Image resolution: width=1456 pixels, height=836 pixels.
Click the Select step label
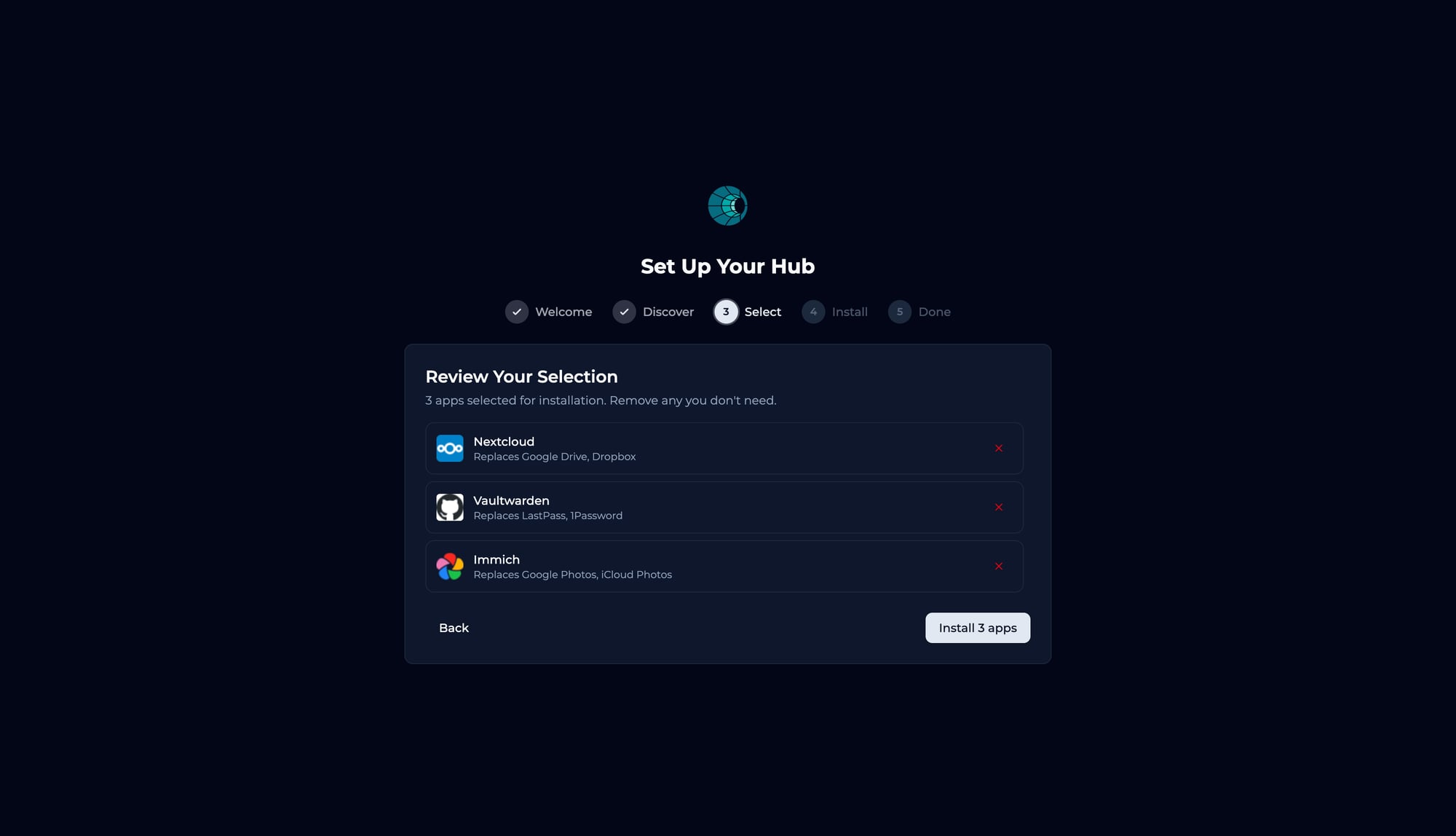[x=762, y=312]
